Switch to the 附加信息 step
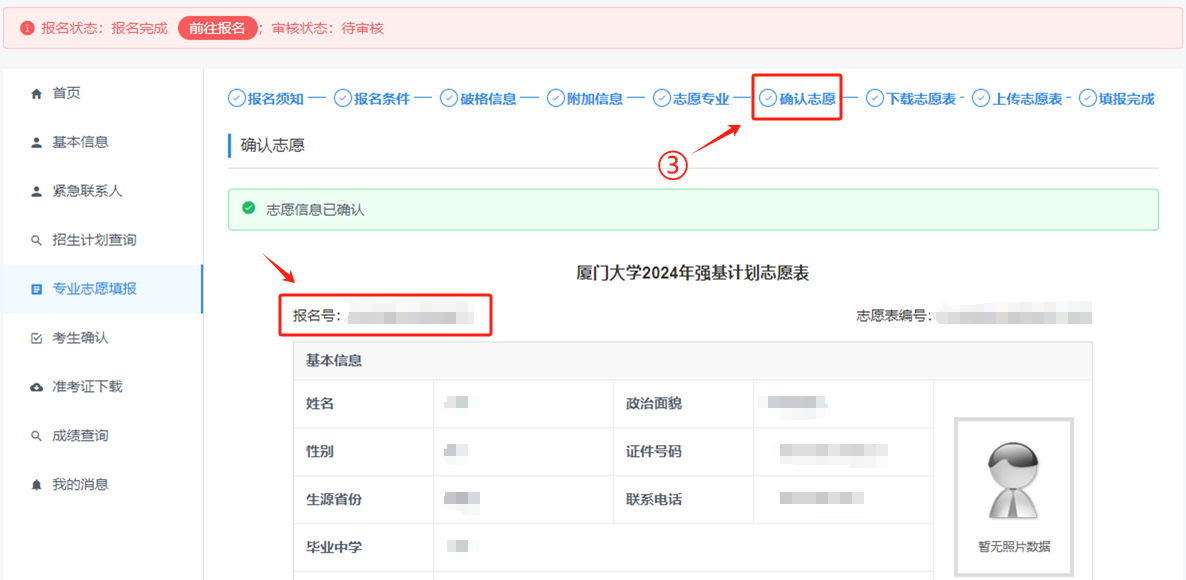 coord(585,99)
